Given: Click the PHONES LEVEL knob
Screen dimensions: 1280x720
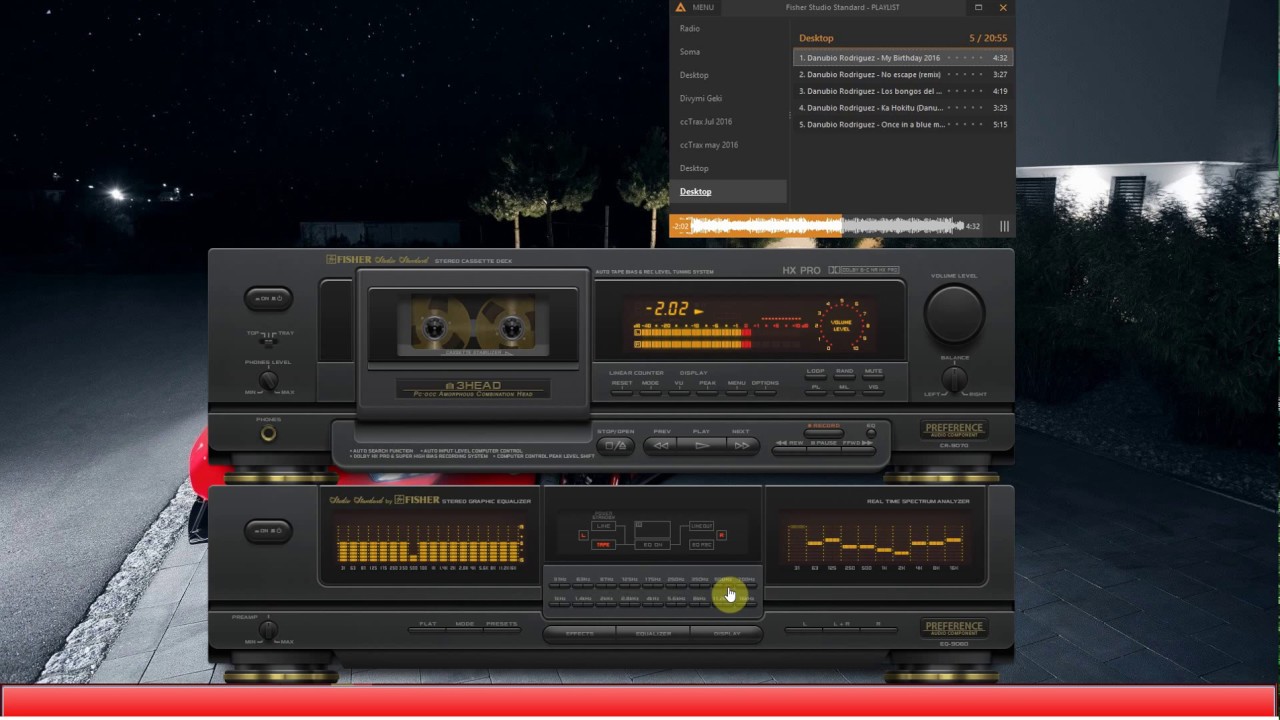Looking at the screenshot, I should pyautogui.click(x=268, y=380).
